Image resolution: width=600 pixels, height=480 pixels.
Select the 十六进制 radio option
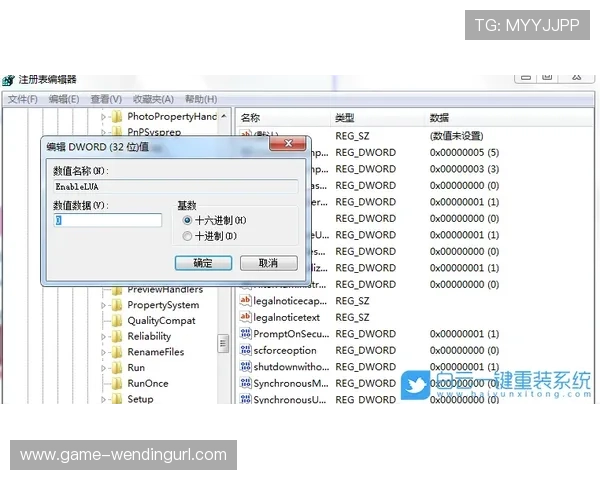pyautogui.click(x=187, y=220)
